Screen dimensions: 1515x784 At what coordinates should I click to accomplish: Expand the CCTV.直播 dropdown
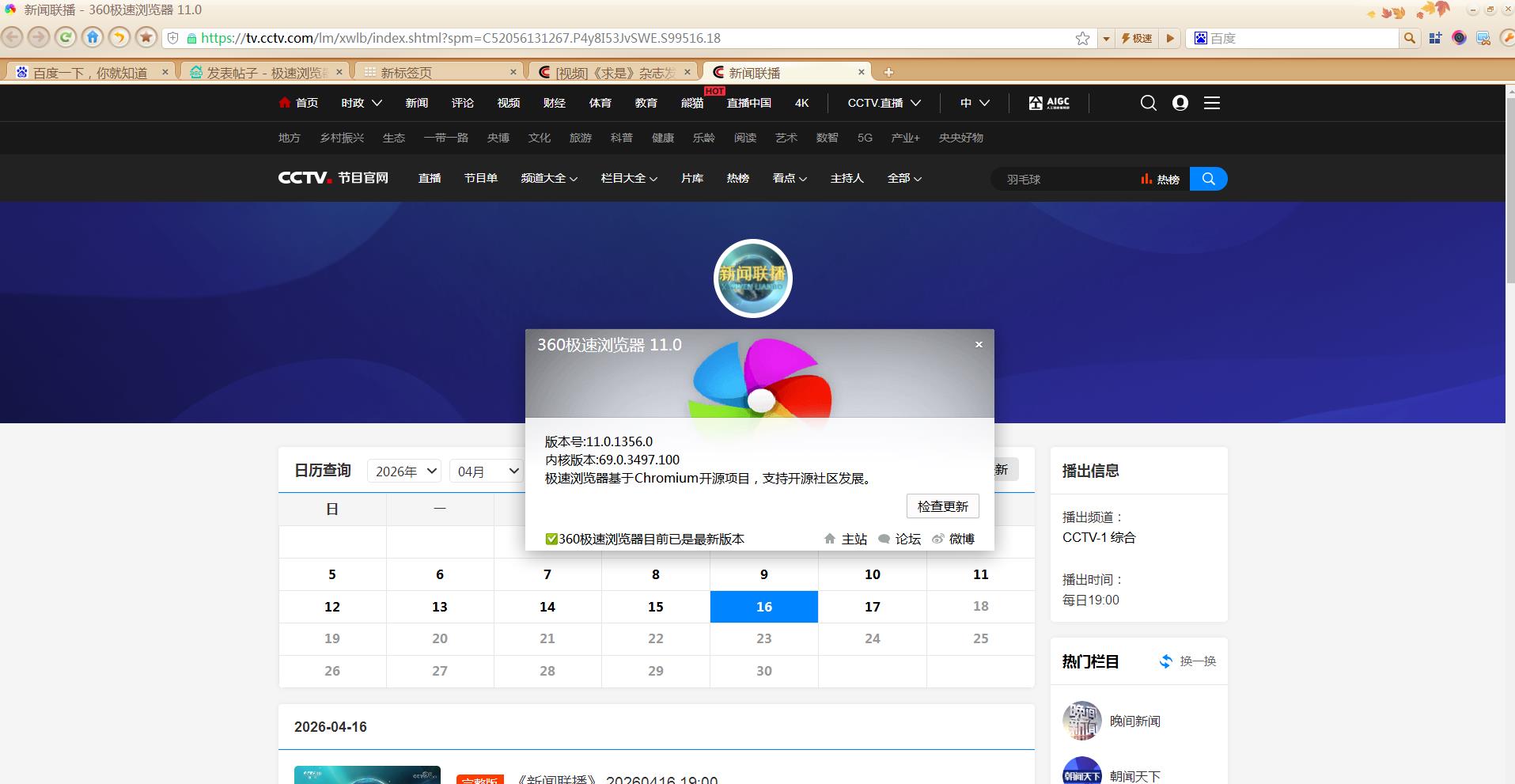[x=884, y=103]
